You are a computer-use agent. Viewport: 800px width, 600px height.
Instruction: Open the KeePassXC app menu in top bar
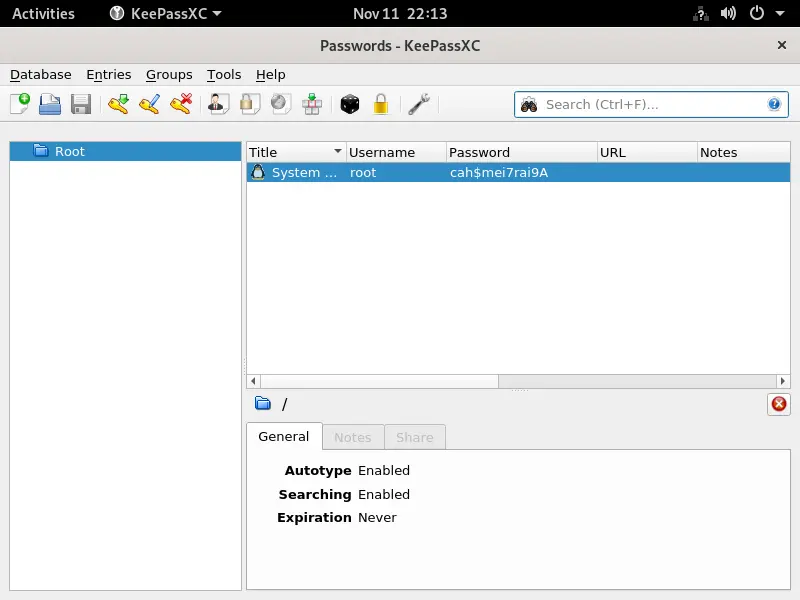[x=165, y=13]
